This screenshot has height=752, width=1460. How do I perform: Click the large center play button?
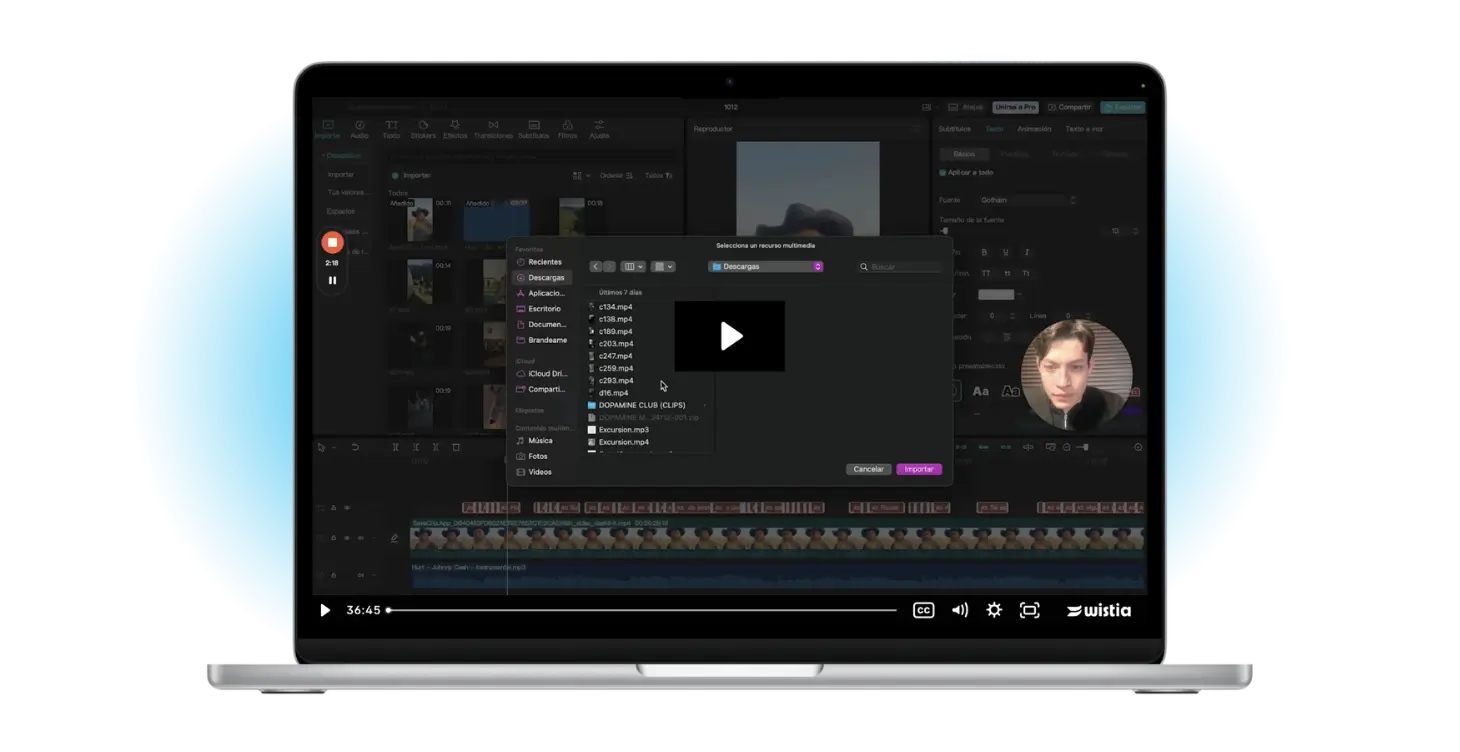tap(730, 336)
